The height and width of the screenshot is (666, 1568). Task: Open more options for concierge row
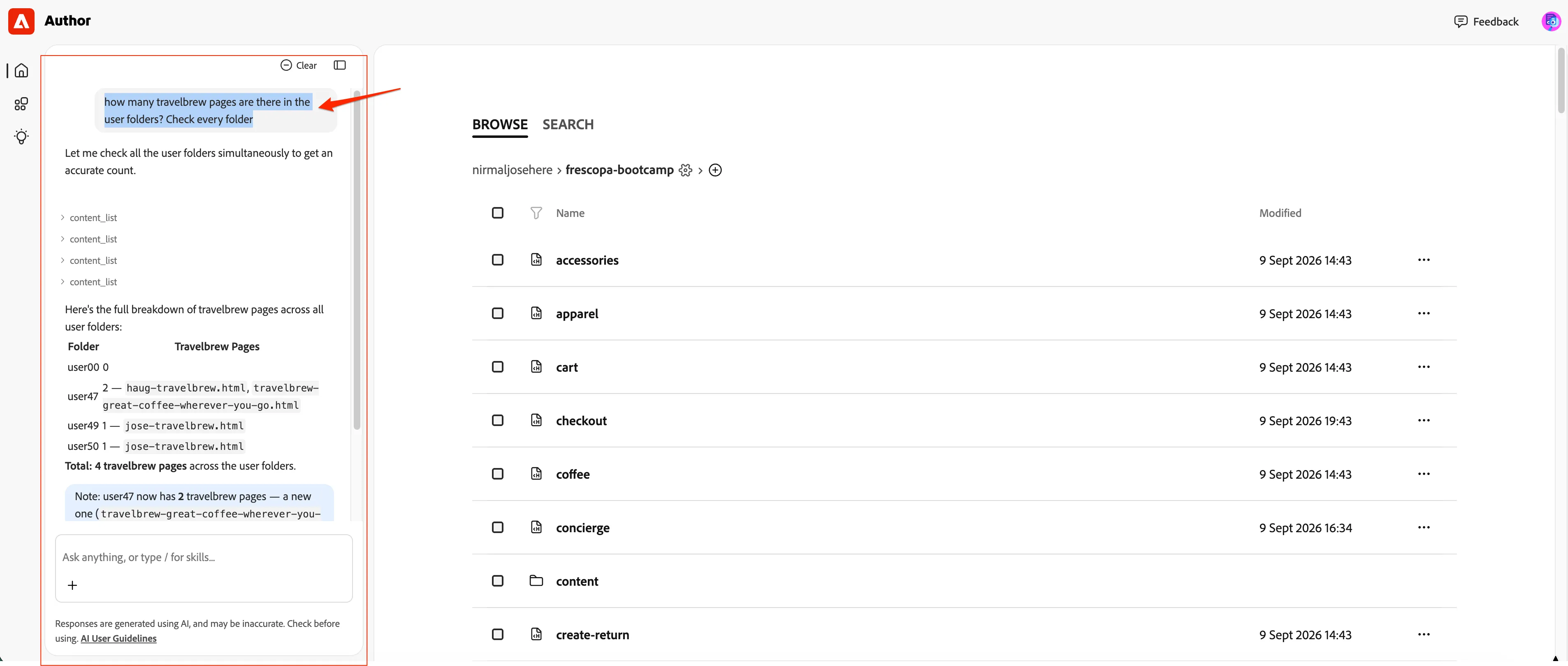pos(1423,528)
